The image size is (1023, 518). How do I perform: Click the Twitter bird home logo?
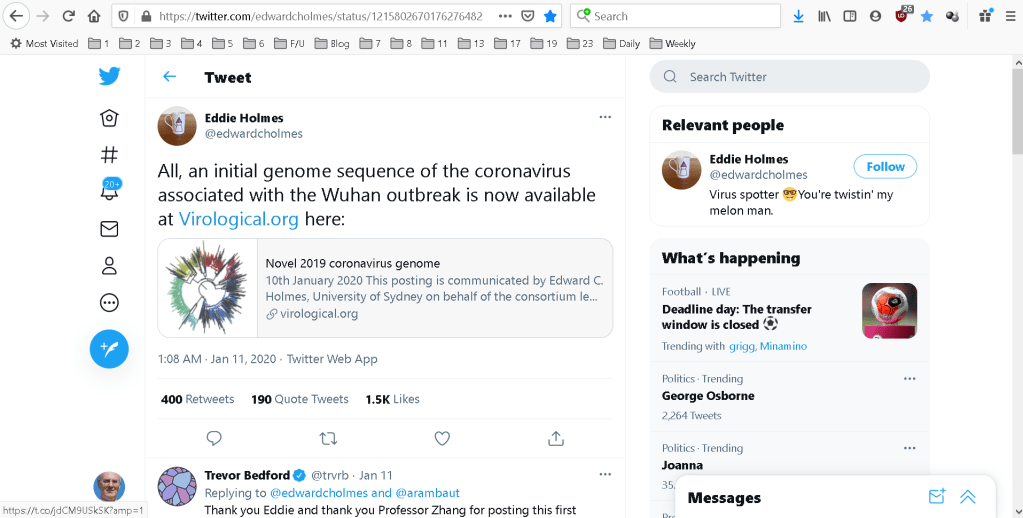click(109, 77)
